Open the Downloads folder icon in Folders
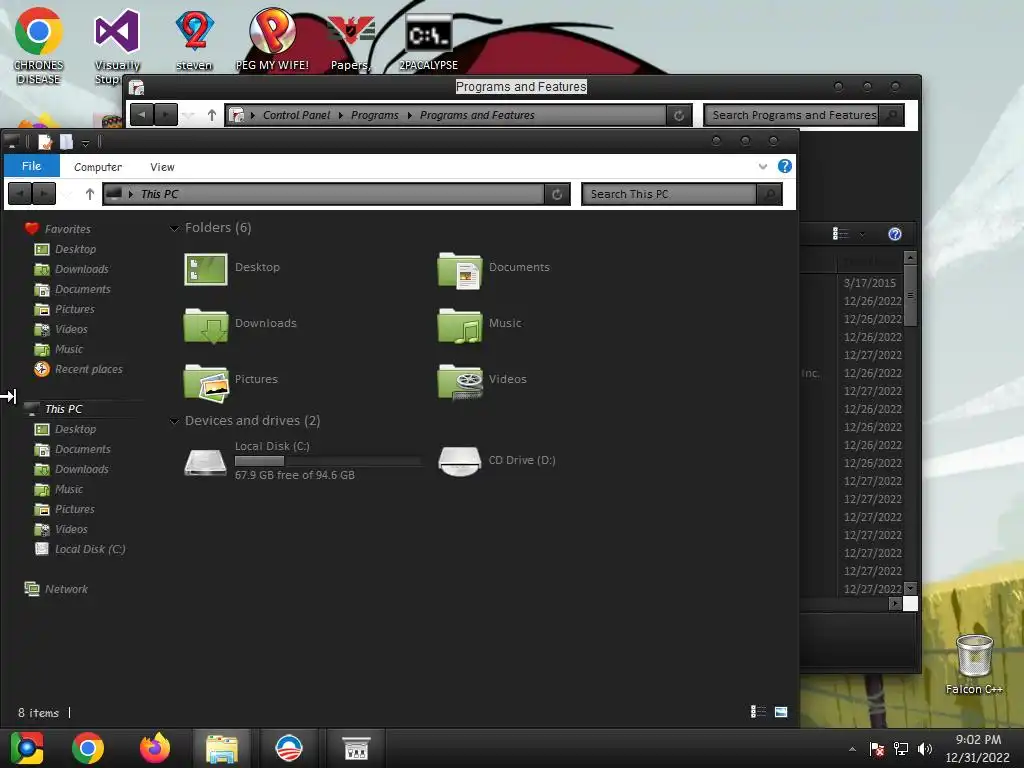Viewport: 1024px width, 768px height. coord(206,325)
